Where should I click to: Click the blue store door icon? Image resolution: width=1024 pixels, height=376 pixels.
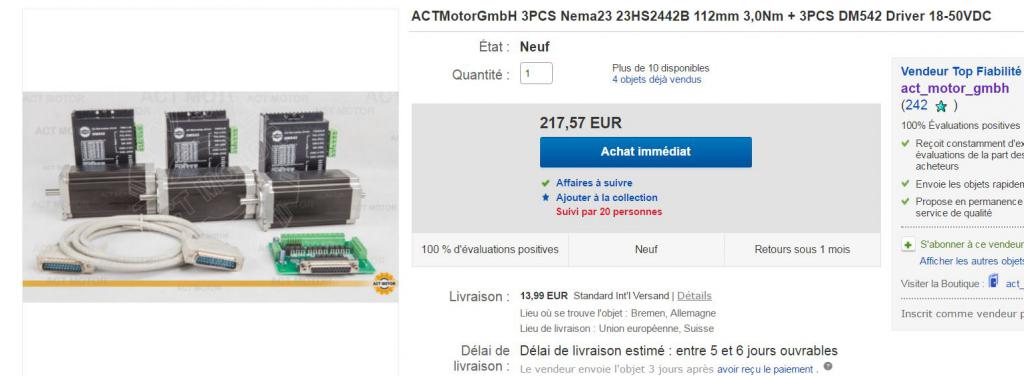click(x=993, y=282)
